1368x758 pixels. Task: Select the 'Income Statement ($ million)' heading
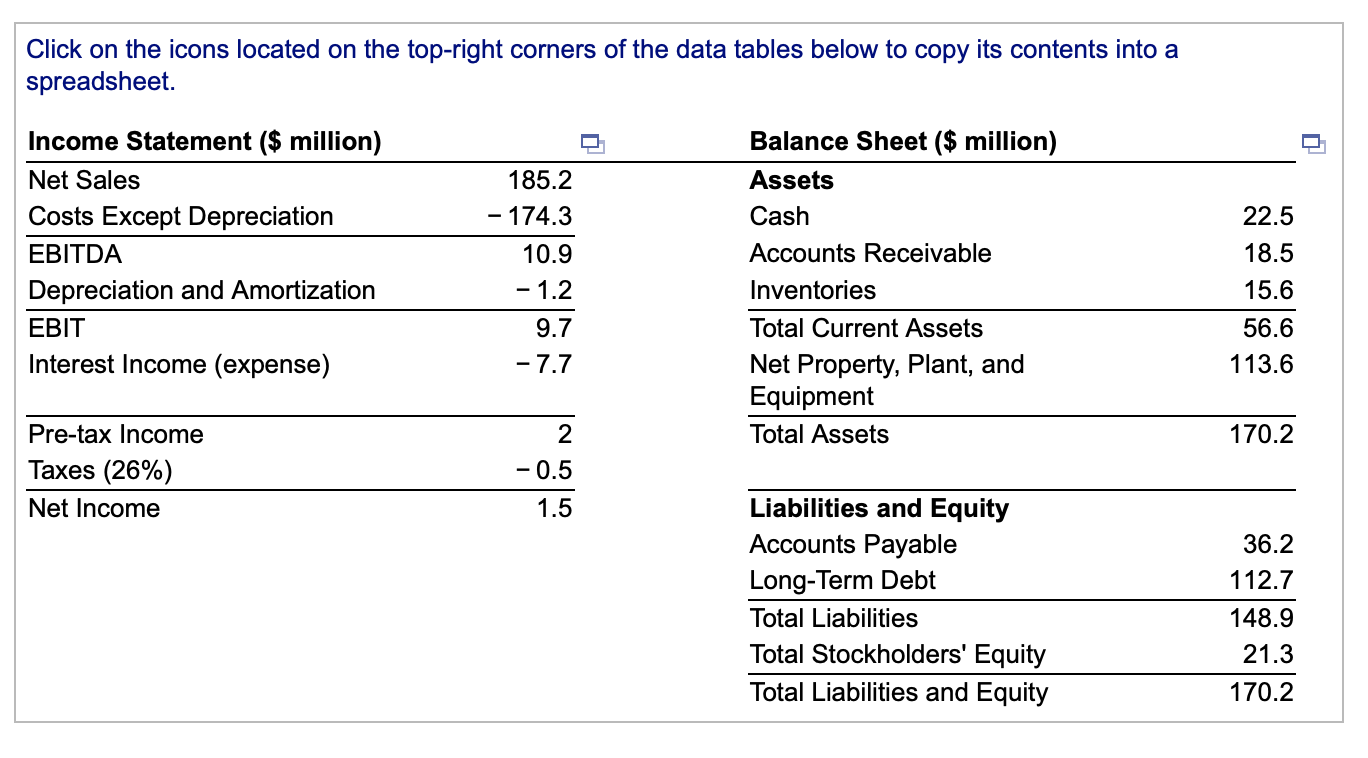point(205,142)
